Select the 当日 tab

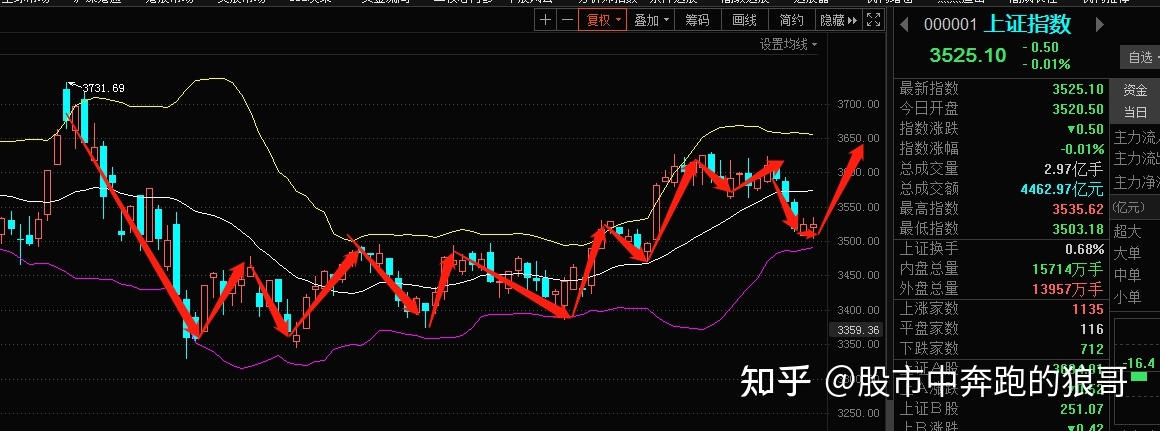1136,112
